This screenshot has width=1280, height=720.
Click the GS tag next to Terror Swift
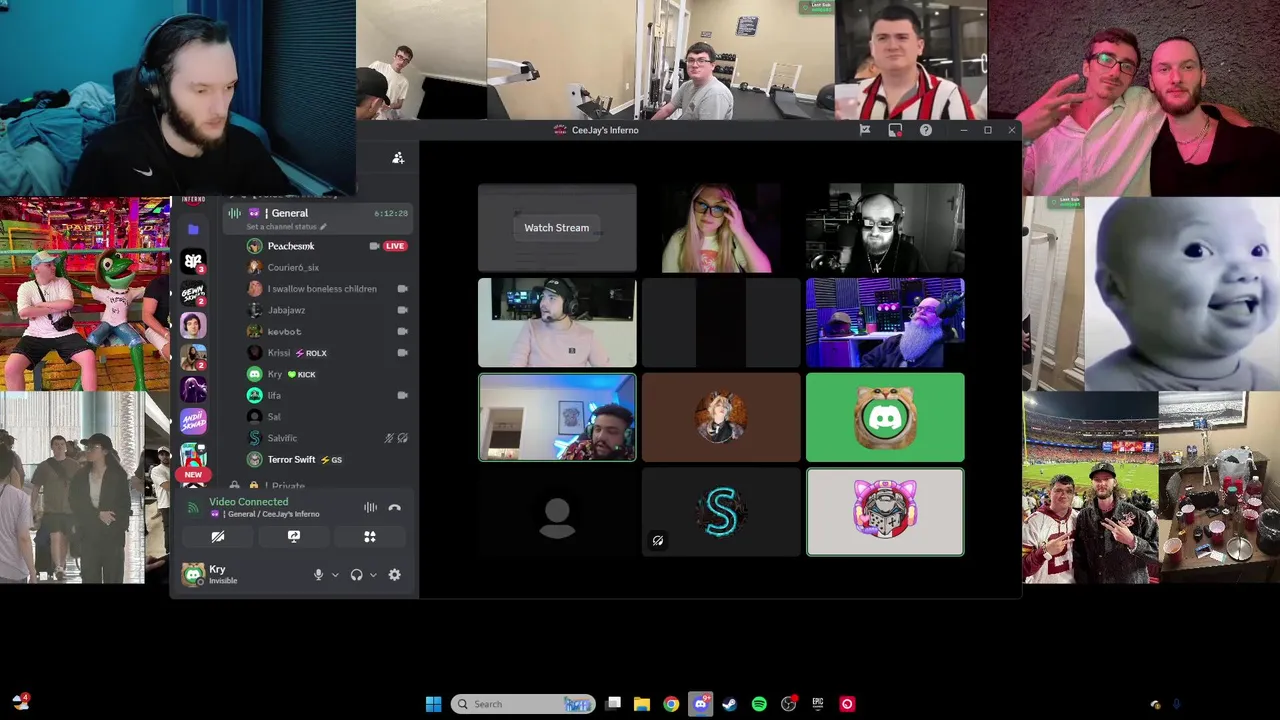click(x=331, y=460)
